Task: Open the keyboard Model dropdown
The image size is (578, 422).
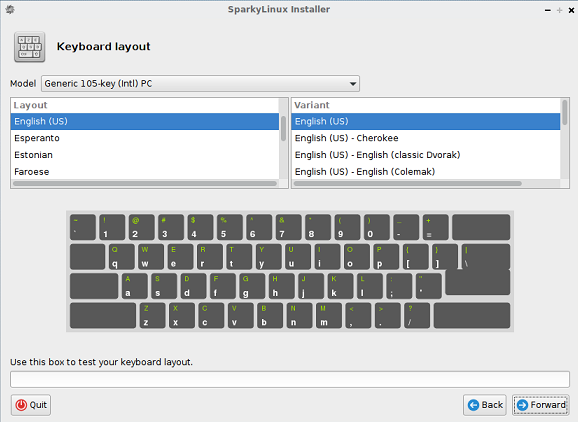Action: pos(201,84)
